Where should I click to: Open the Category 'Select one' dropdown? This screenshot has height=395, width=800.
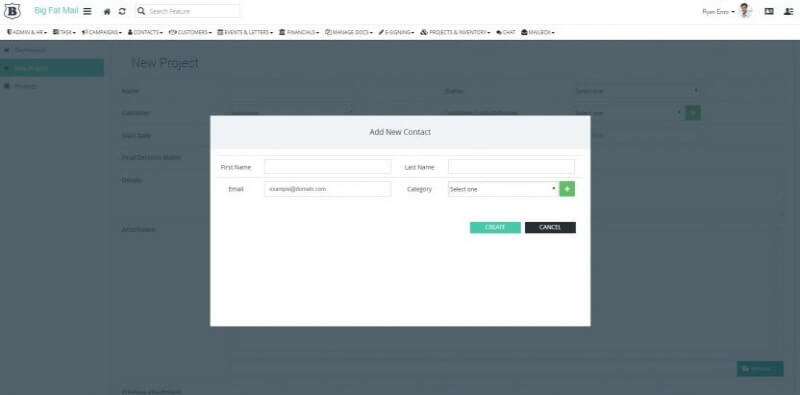503,189
